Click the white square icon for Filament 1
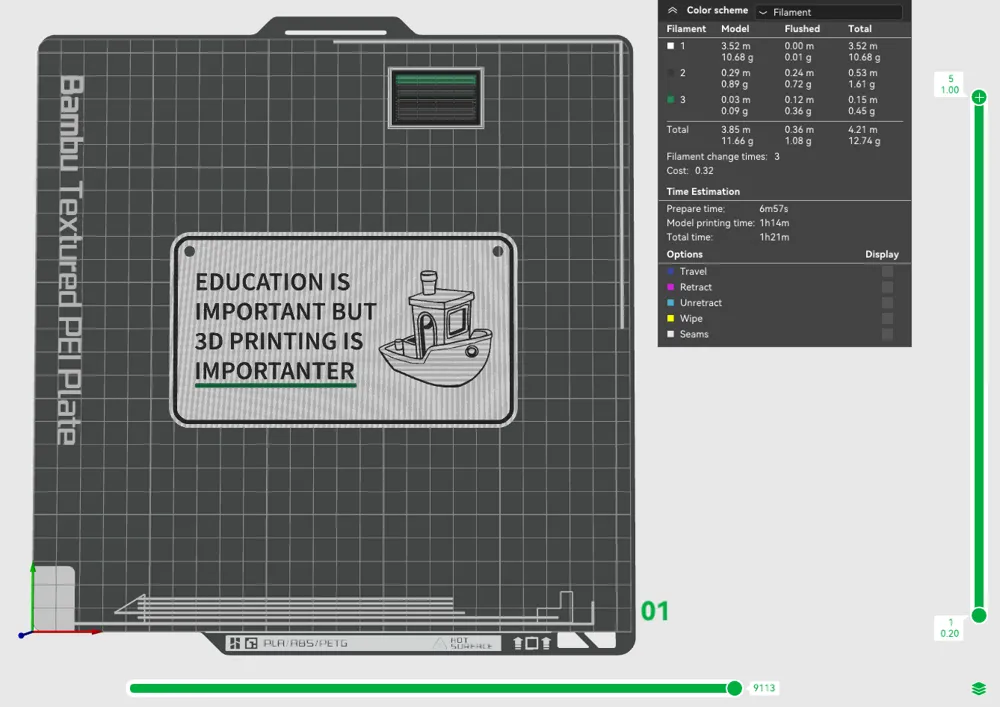The height and width of the screenshot is (707, 1000). click(672, 46)
